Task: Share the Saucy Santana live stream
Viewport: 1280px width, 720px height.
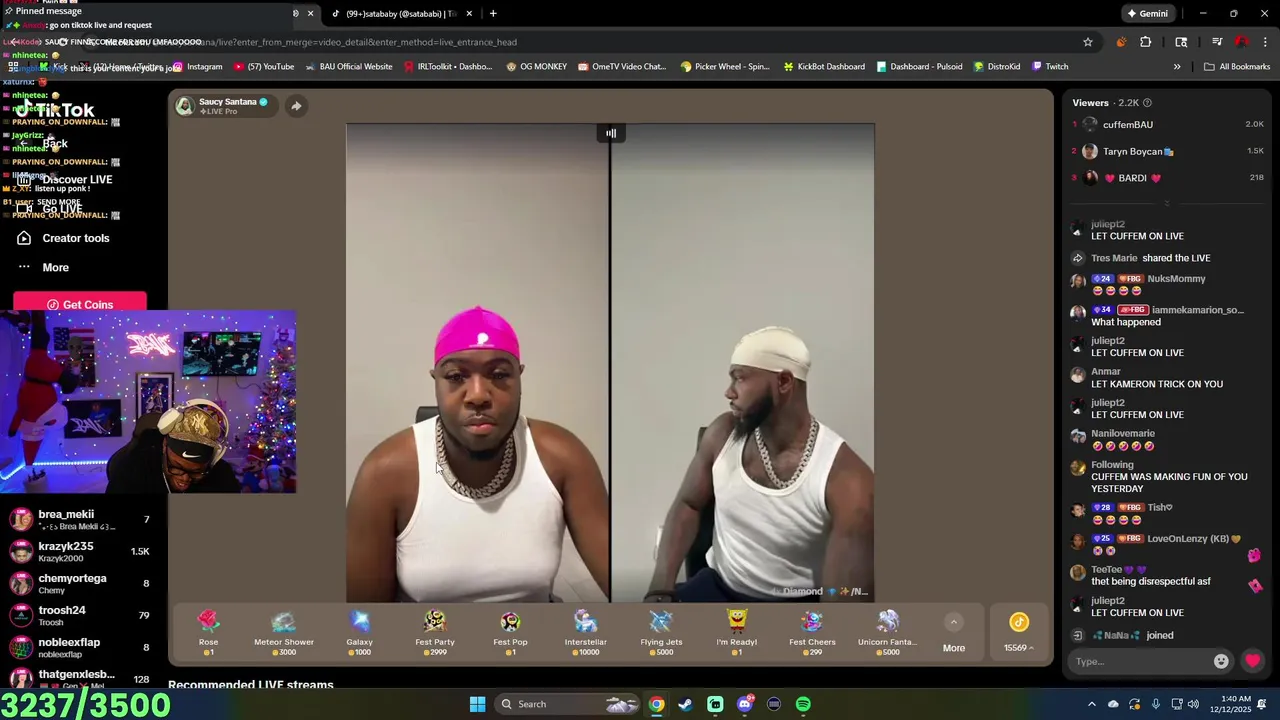Action: [296, 106]
